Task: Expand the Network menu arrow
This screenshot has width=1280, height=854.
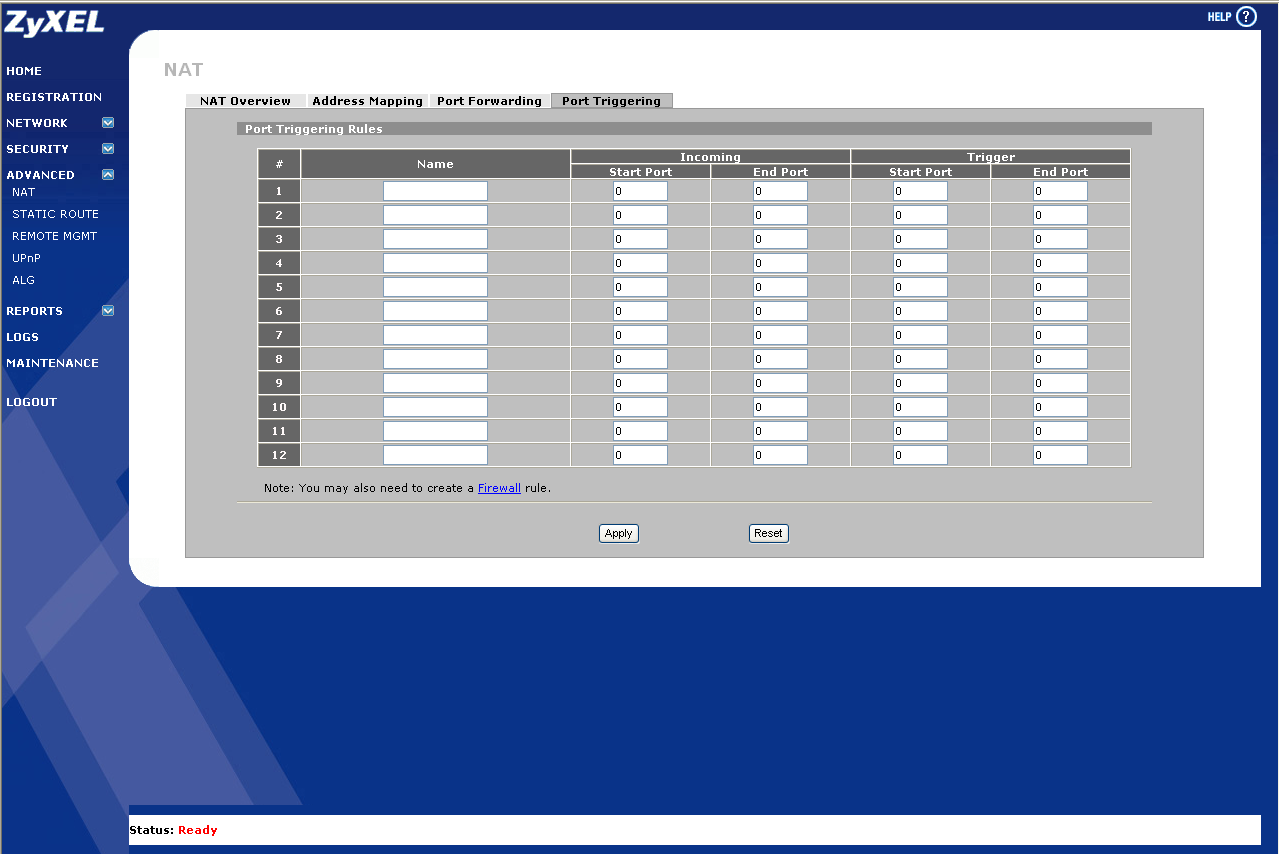Action: click(108, 123)
